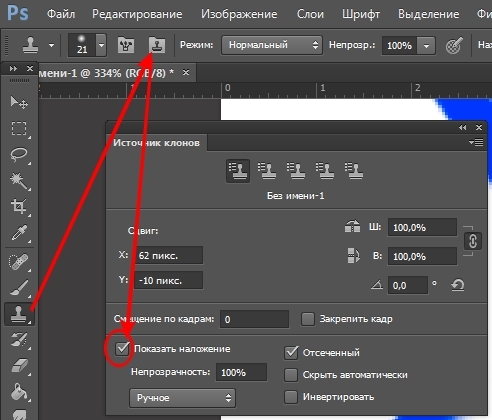
Task: Select the Magic Wand tool
Action: [19, 180]
